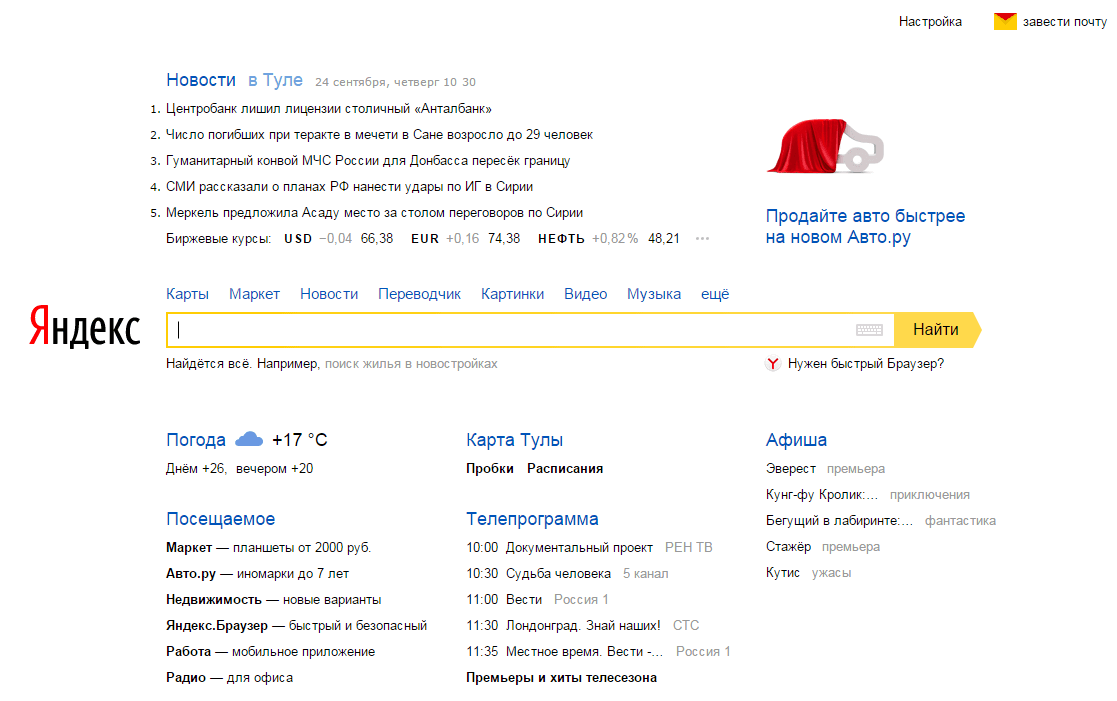
Task: Open Работа мобильное приложение link
Action: pos(271,652)
